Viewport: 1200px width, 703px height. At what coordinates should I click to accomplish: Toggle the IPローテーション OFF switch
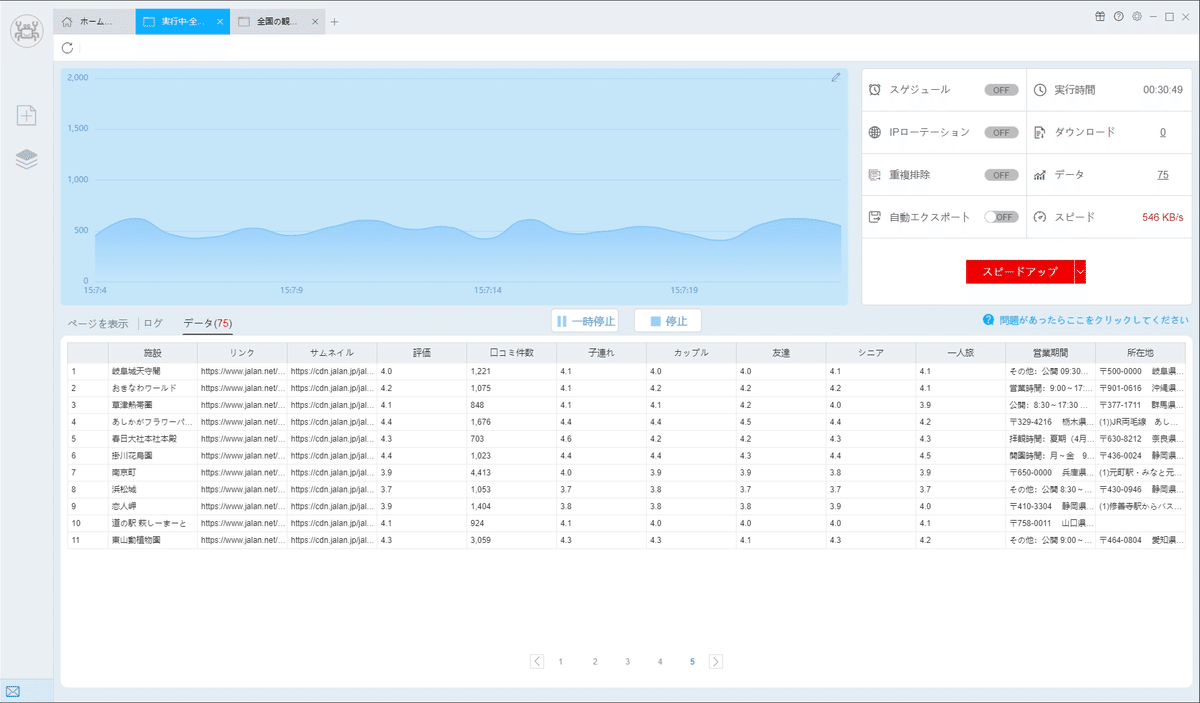coord(1001,132)
